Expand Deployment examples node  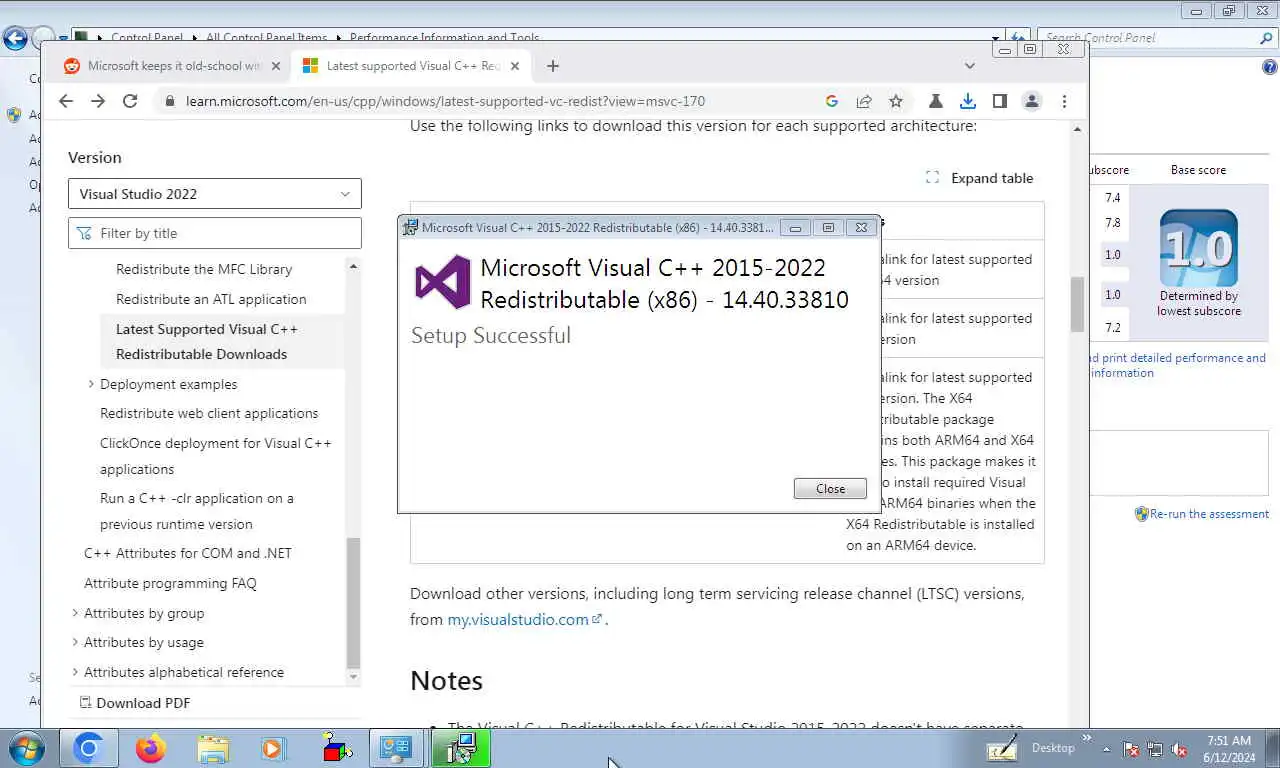pyautogui.click(x=91, y=384)
